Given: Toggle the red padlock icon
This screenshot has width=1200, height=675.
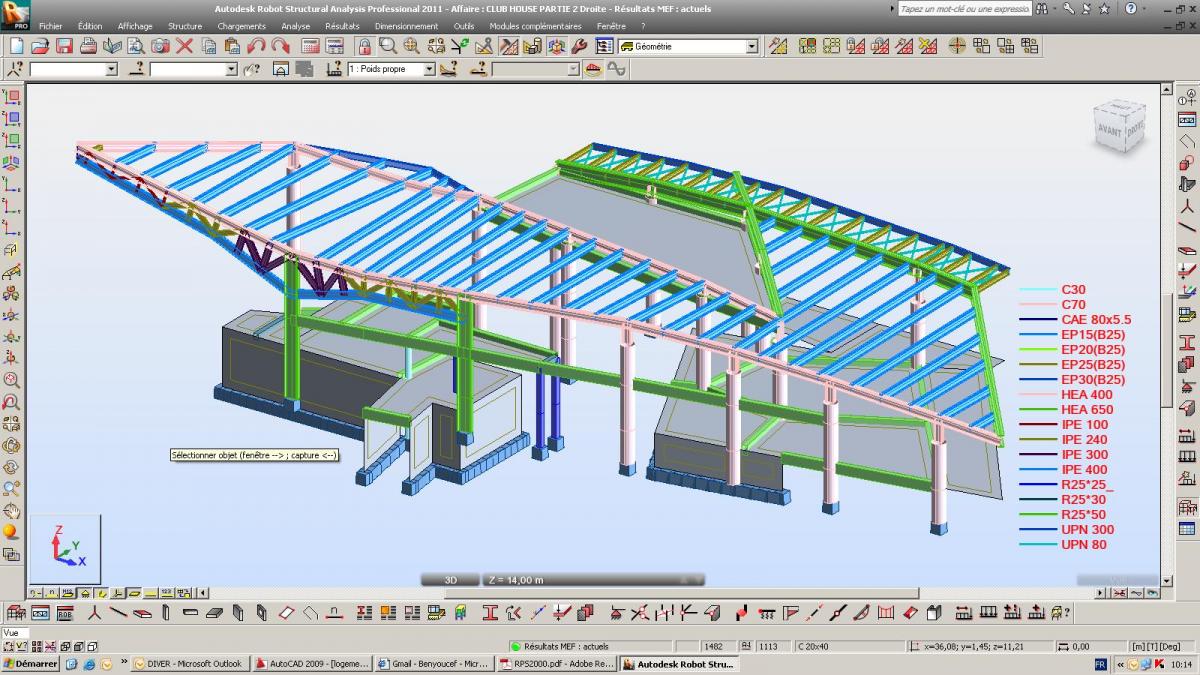Looking at the screenshot, I should (x=364, y=46).
